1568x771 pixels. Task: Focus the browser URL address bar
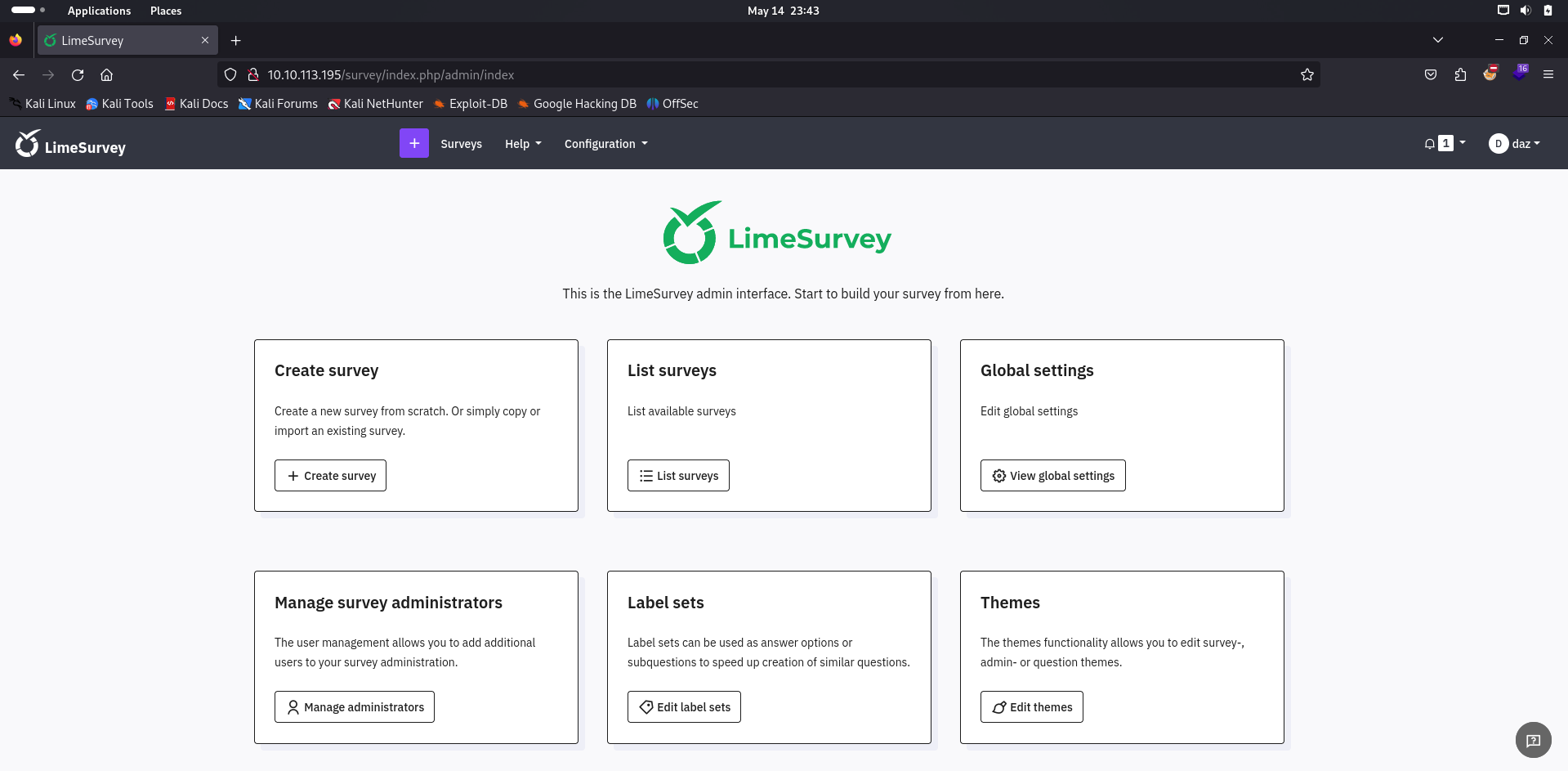coord(735,74)
